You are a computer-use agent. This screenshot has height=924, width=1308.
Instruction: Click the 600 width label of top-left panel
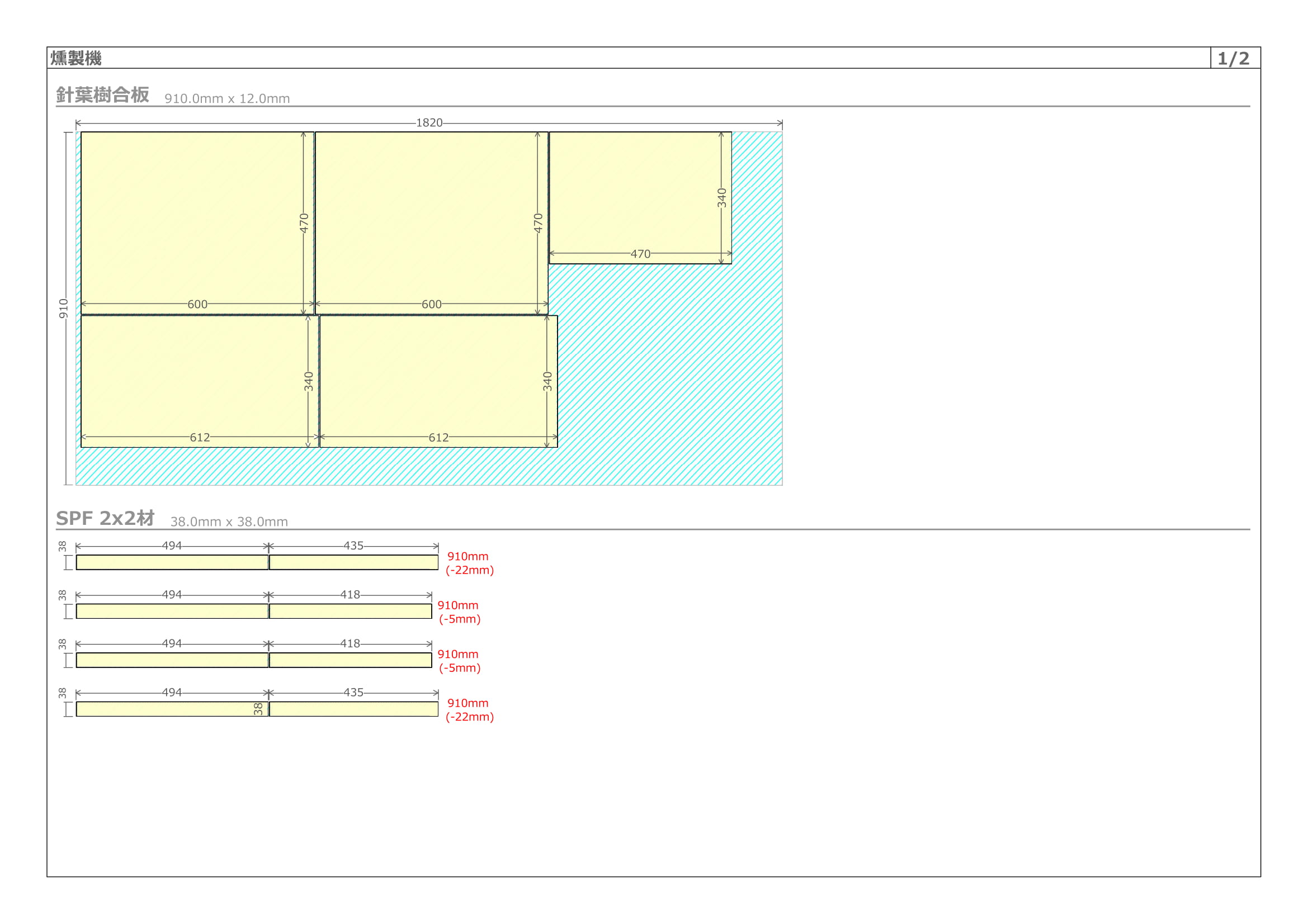197,304
